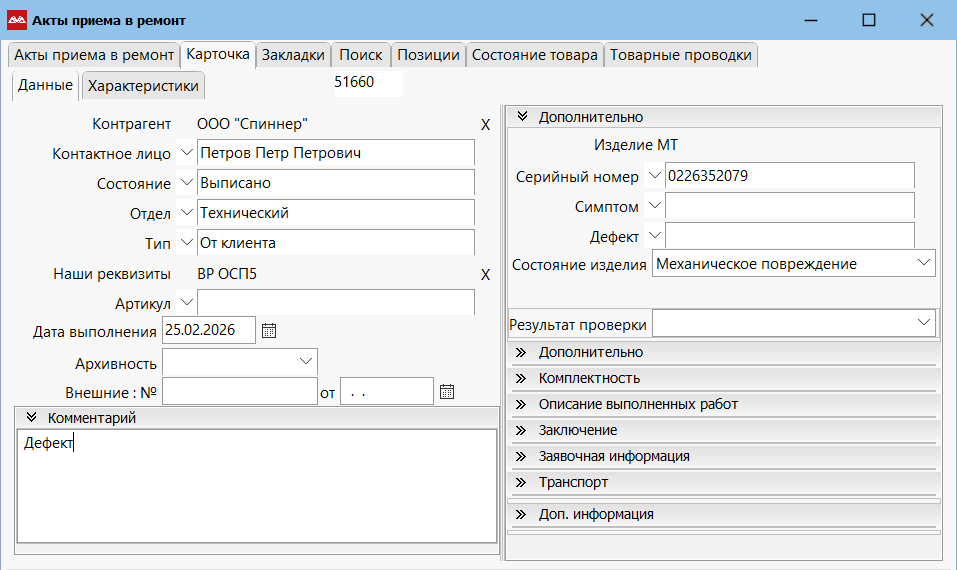957x570 pixels.
Task: Open Симптом lookup arrow
Action: tap(654, 206)
